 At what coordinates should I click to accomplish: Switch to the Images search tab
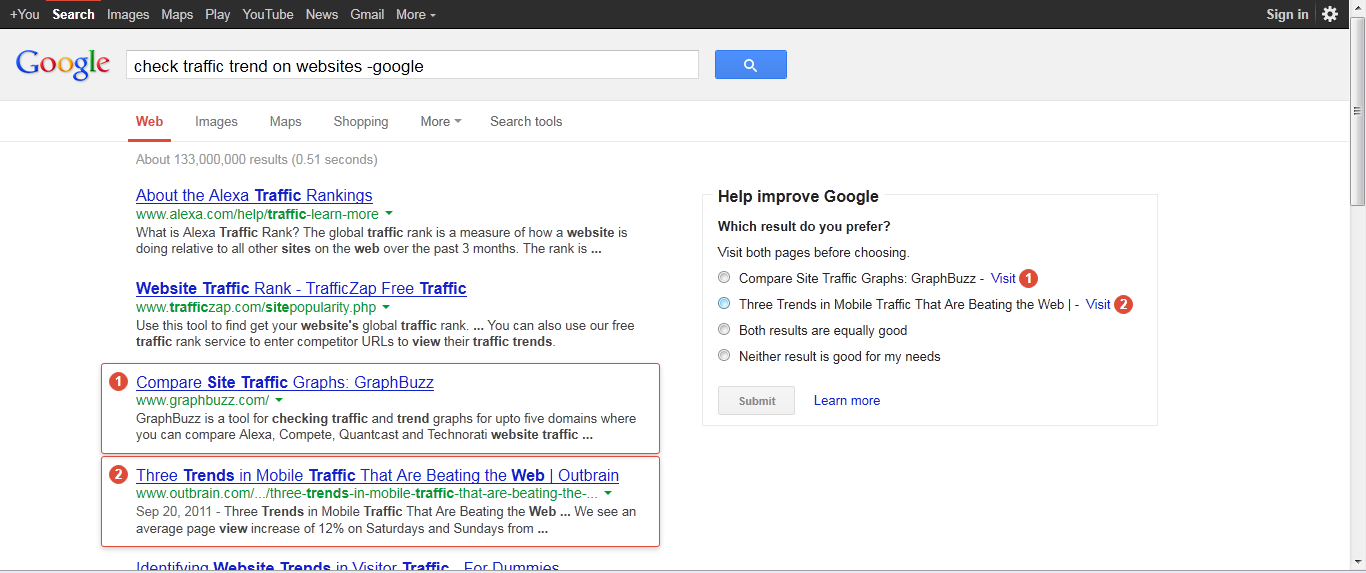tap(216, 121)
